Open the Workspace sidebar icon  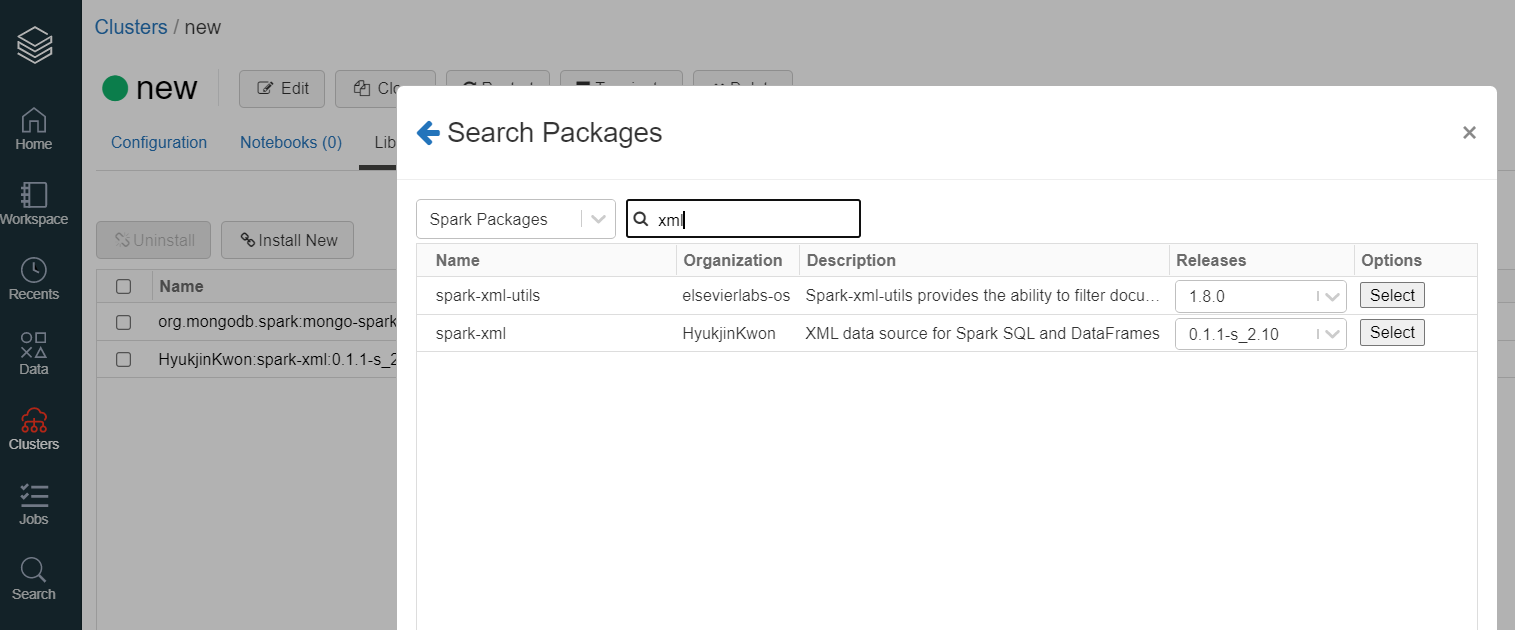[x=33, y=203]
